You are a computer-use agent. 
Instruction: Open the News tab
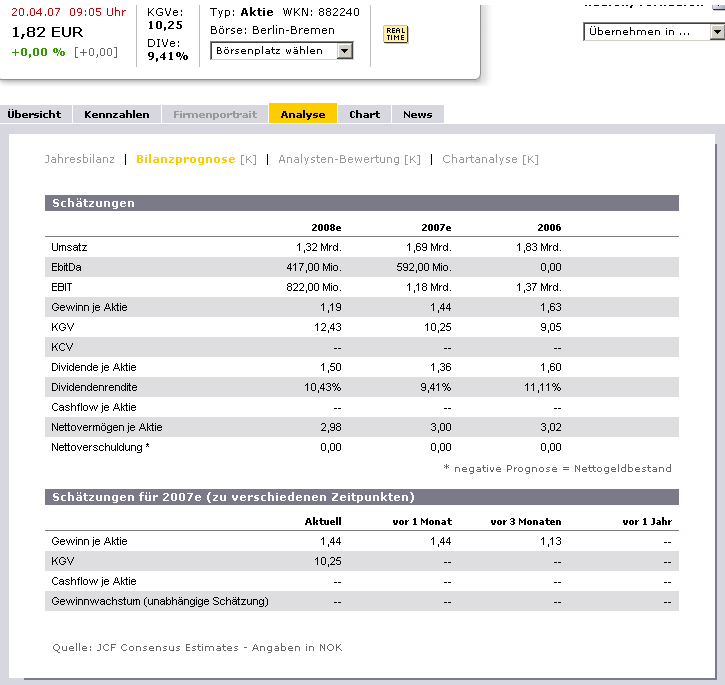[x=417, y=114]
